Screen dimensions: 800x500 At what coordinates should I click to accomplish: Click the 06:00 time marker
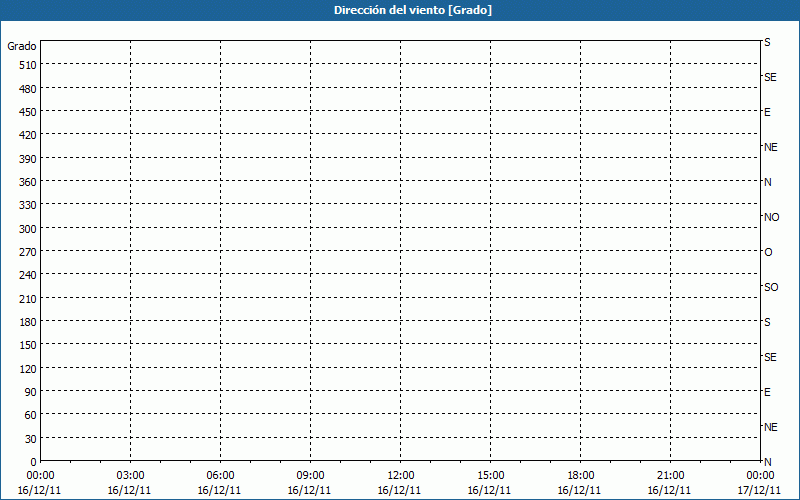coord(221,475)
